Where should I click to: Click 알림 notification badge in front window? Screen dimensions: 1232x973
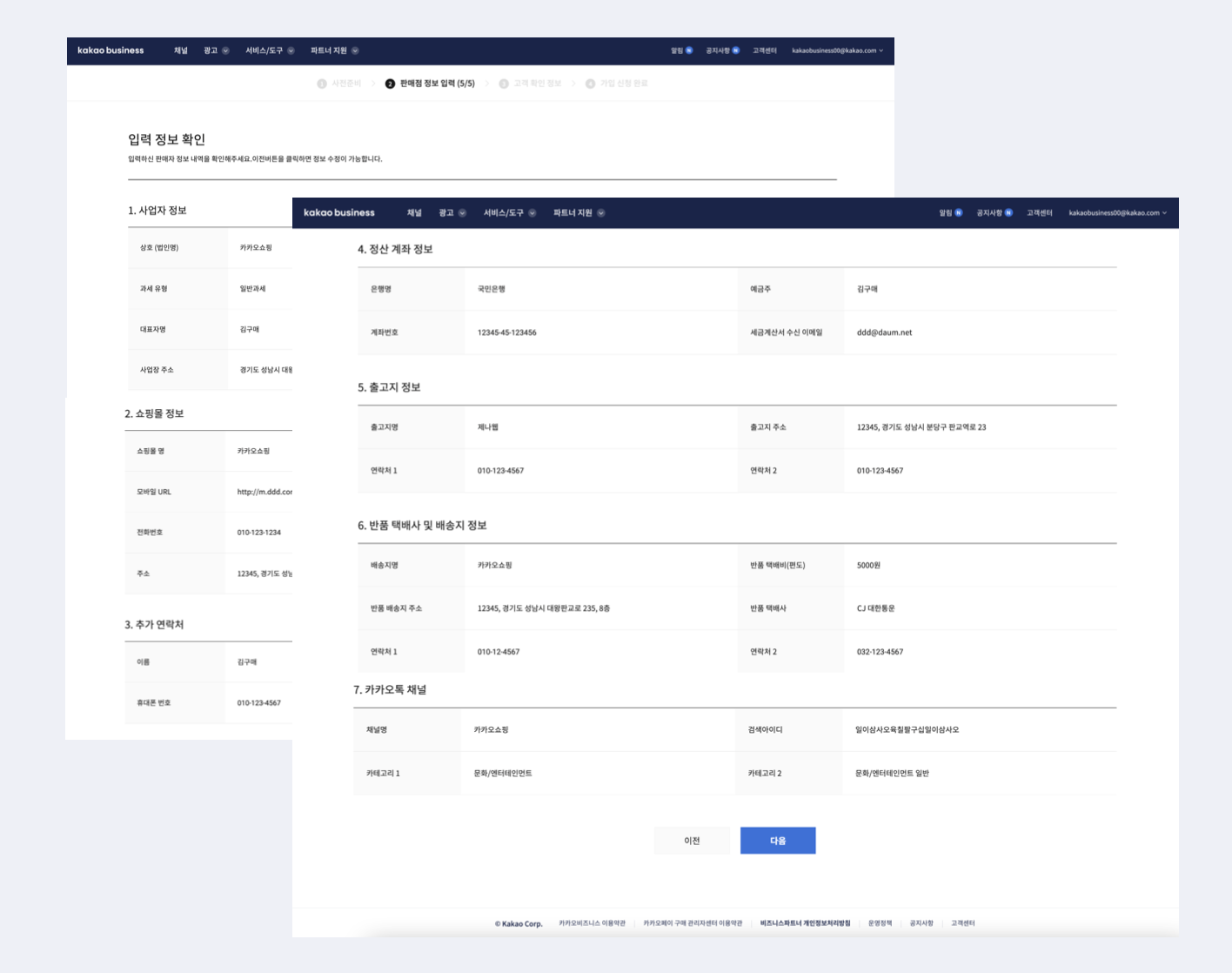point(959,213)
